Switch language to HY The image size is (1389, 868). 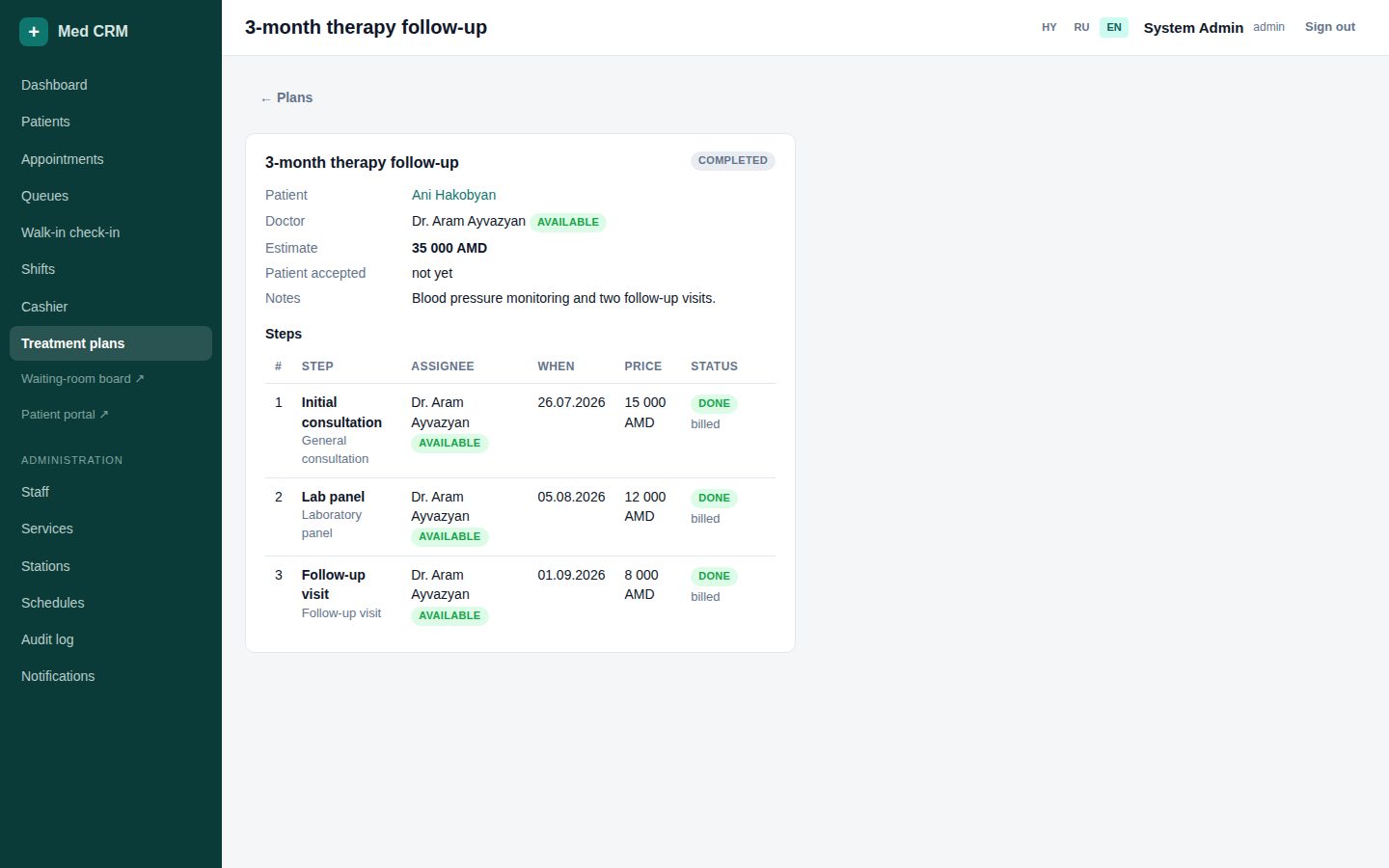[x=1049, y=27]
